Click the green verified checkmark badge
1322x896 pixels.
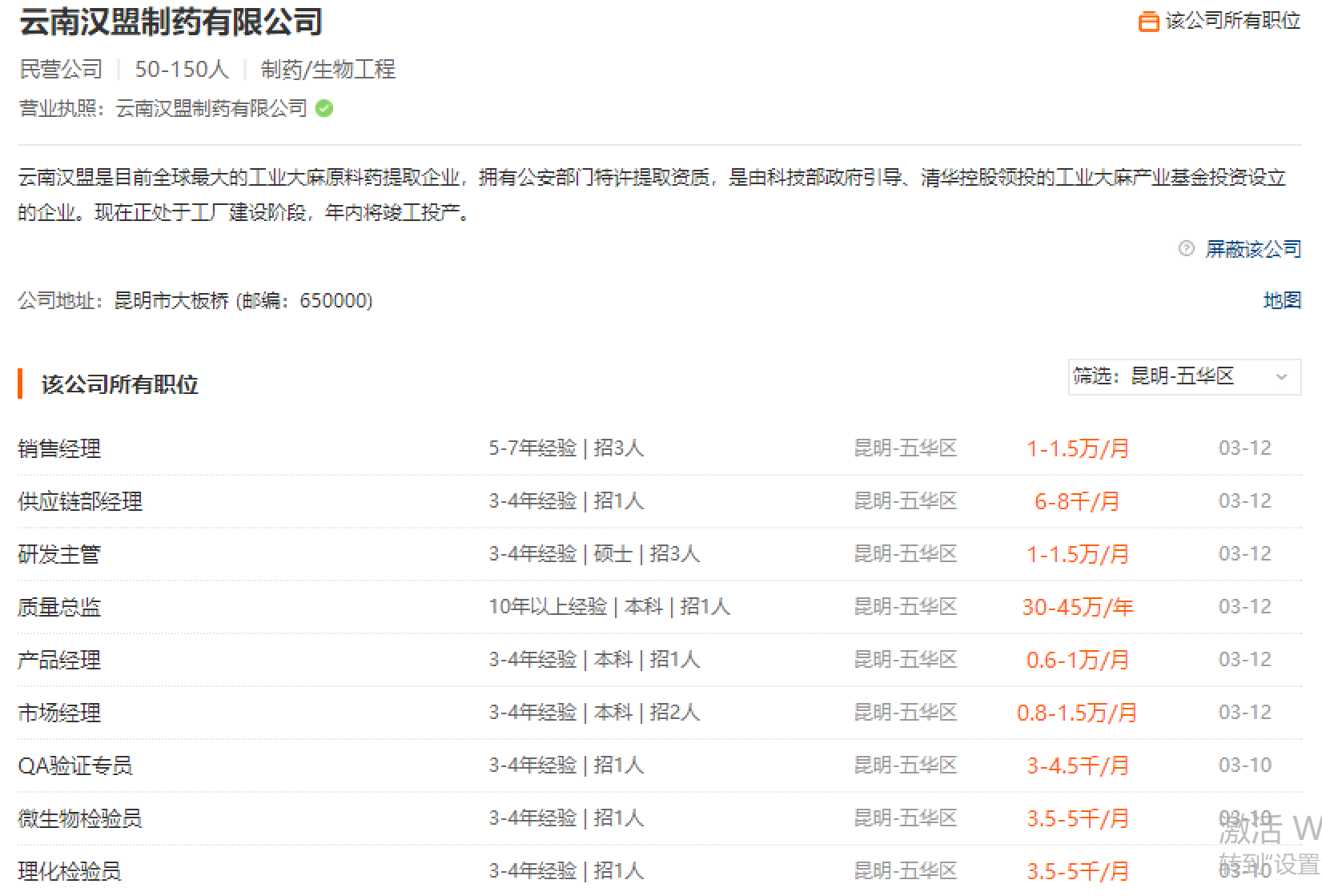pyautogui.click(x=324, y=108)
